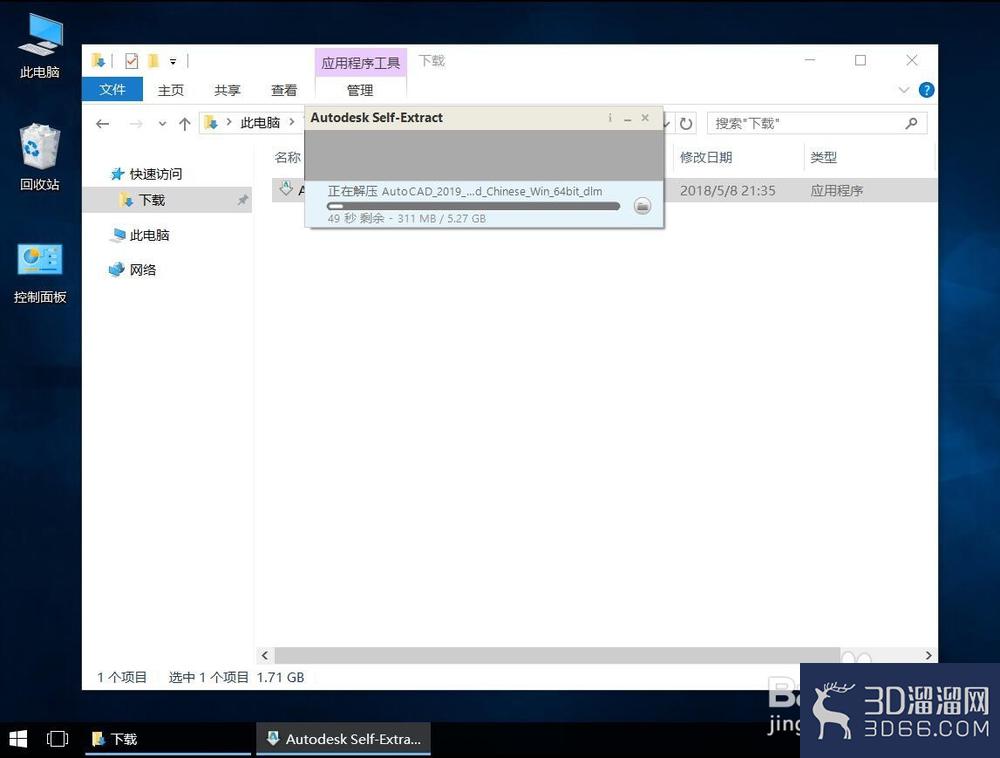
Task: Click the file date 2018/5/8 21:35
Action: [727, 191]
